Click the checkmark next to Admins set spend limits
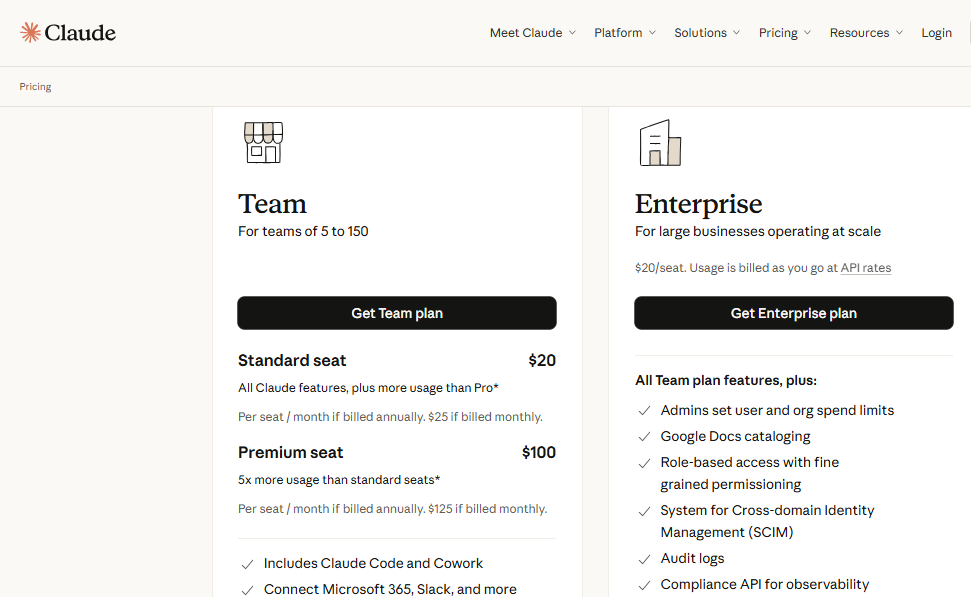Image resolution: width=971 pixels, height=597 pixels. (644, 410)
